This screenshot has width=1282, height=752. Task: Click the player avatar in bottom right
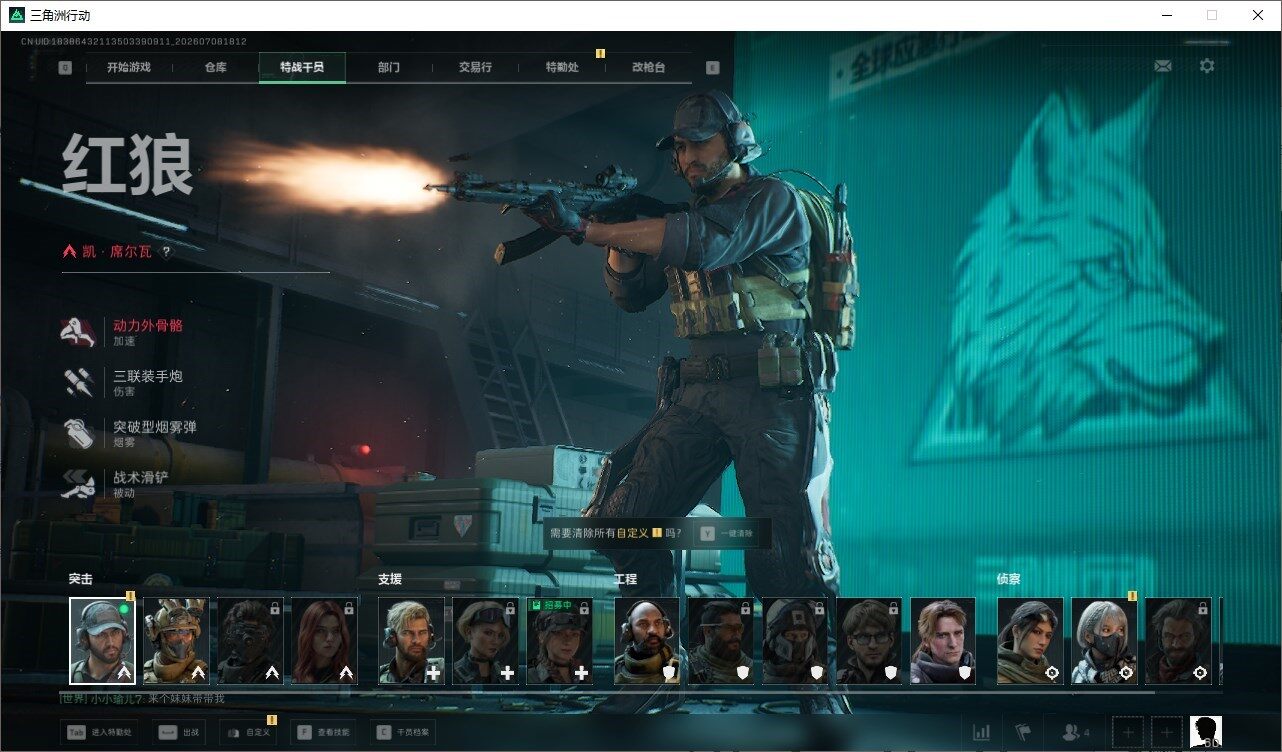1205,732
